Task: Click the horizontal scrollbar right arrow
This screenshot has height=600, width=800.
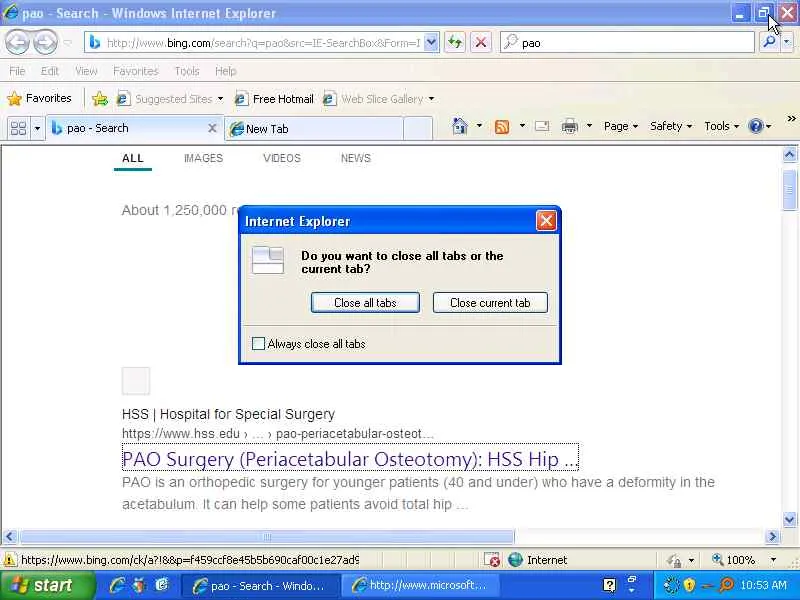Action: [772, 537]
